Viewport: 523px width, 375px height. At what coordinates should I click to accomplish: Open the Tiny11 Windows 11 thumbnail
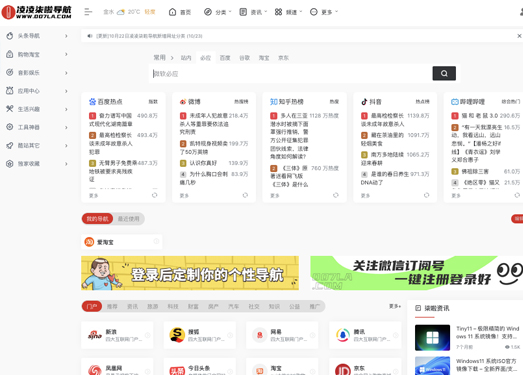point(432,338)
